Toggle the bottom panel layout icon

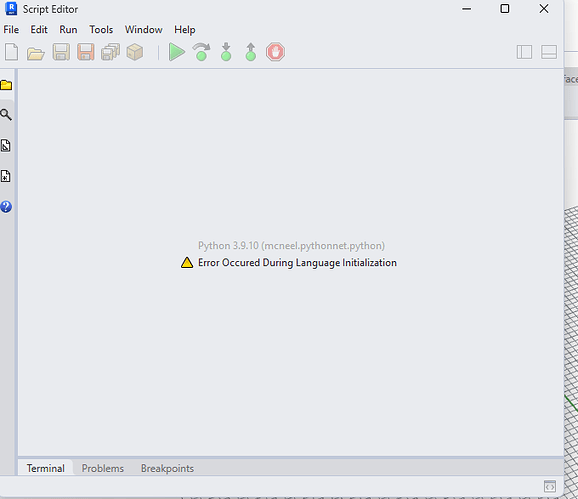pyautogui.click(x=549, y=52)
